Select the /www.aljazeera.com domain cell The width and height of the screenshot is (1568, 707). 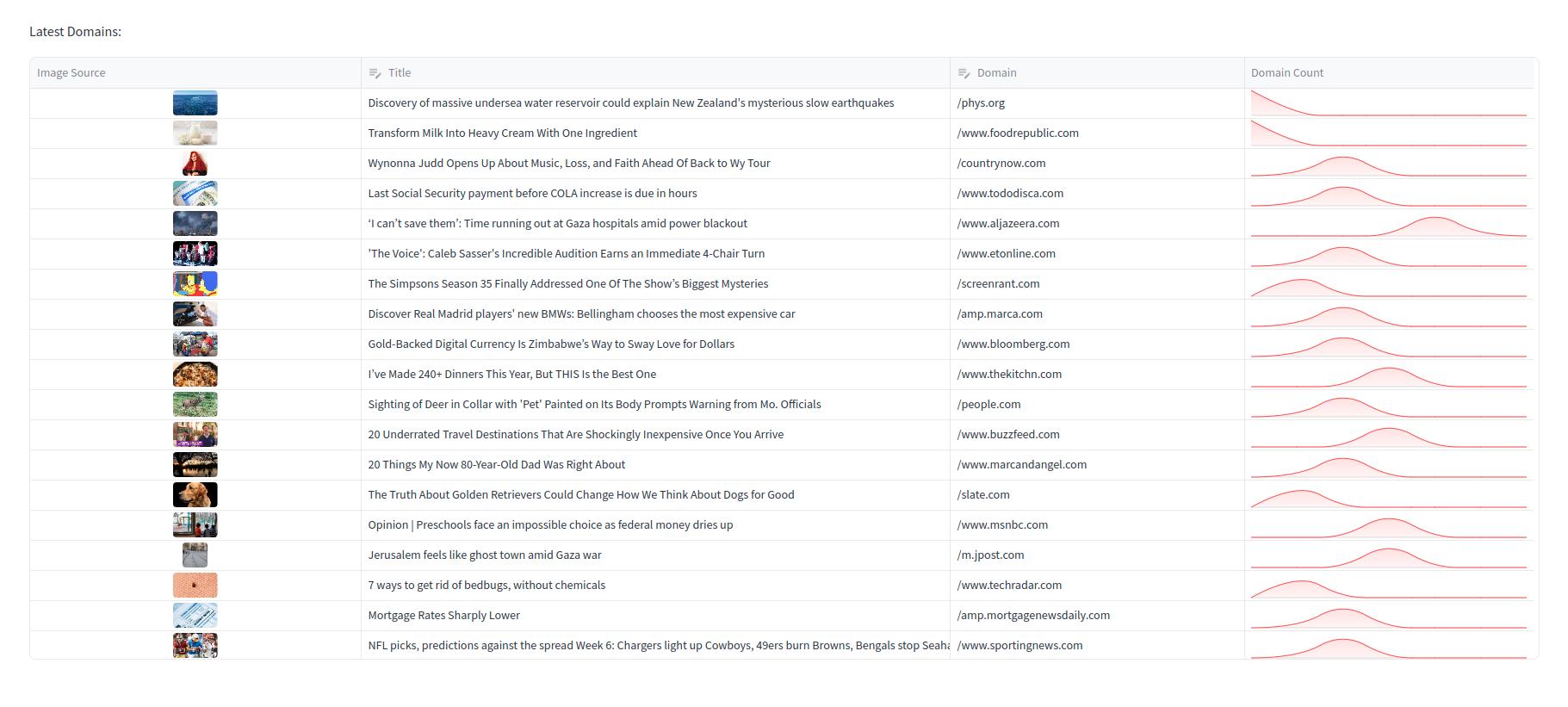pos(1097,224)
